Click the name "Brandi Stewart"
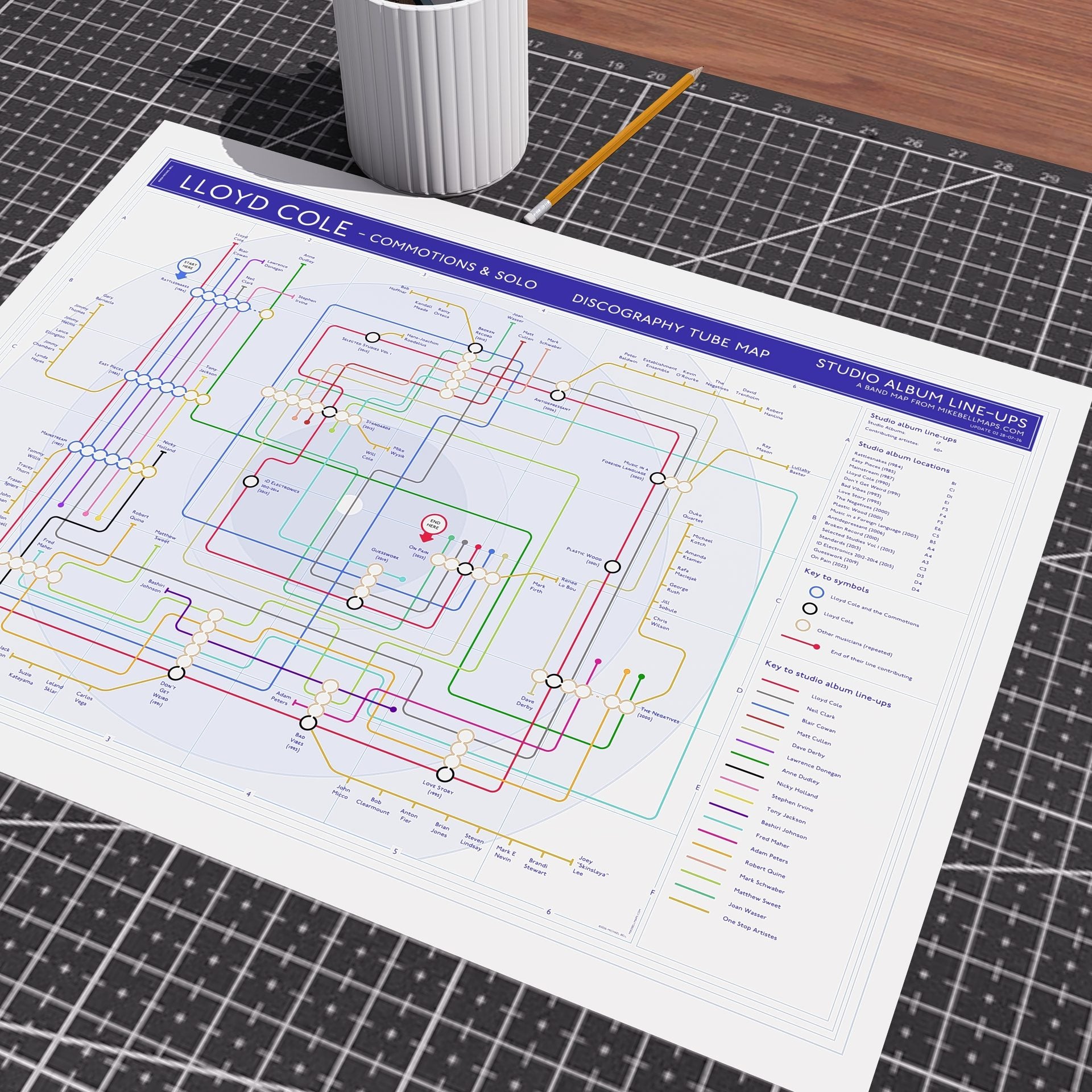 click(537, 867)
